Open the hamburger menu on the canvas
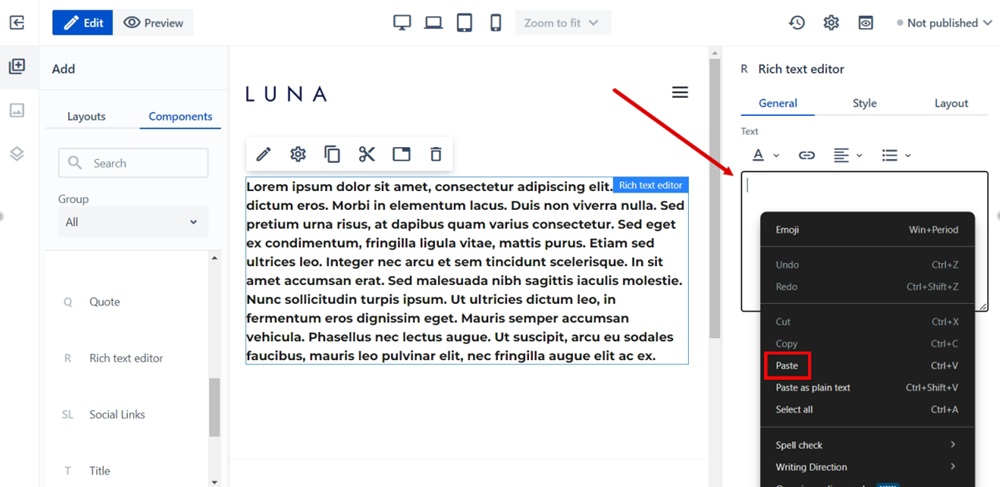 click(x=680, y=92)
